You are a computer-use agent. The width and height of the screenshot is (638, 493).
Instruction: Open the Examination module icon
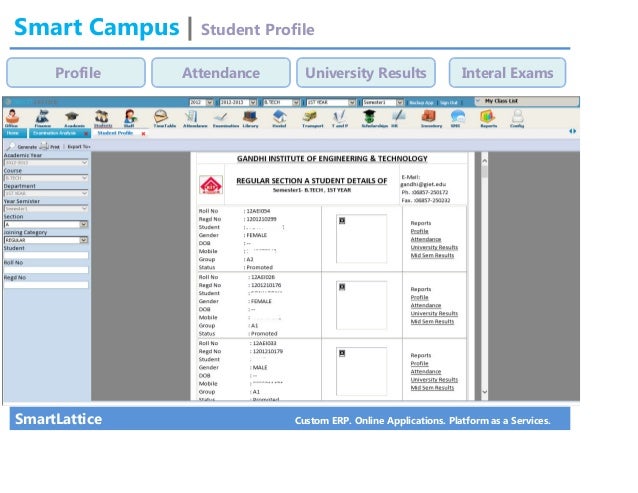(x=225, y=118)
